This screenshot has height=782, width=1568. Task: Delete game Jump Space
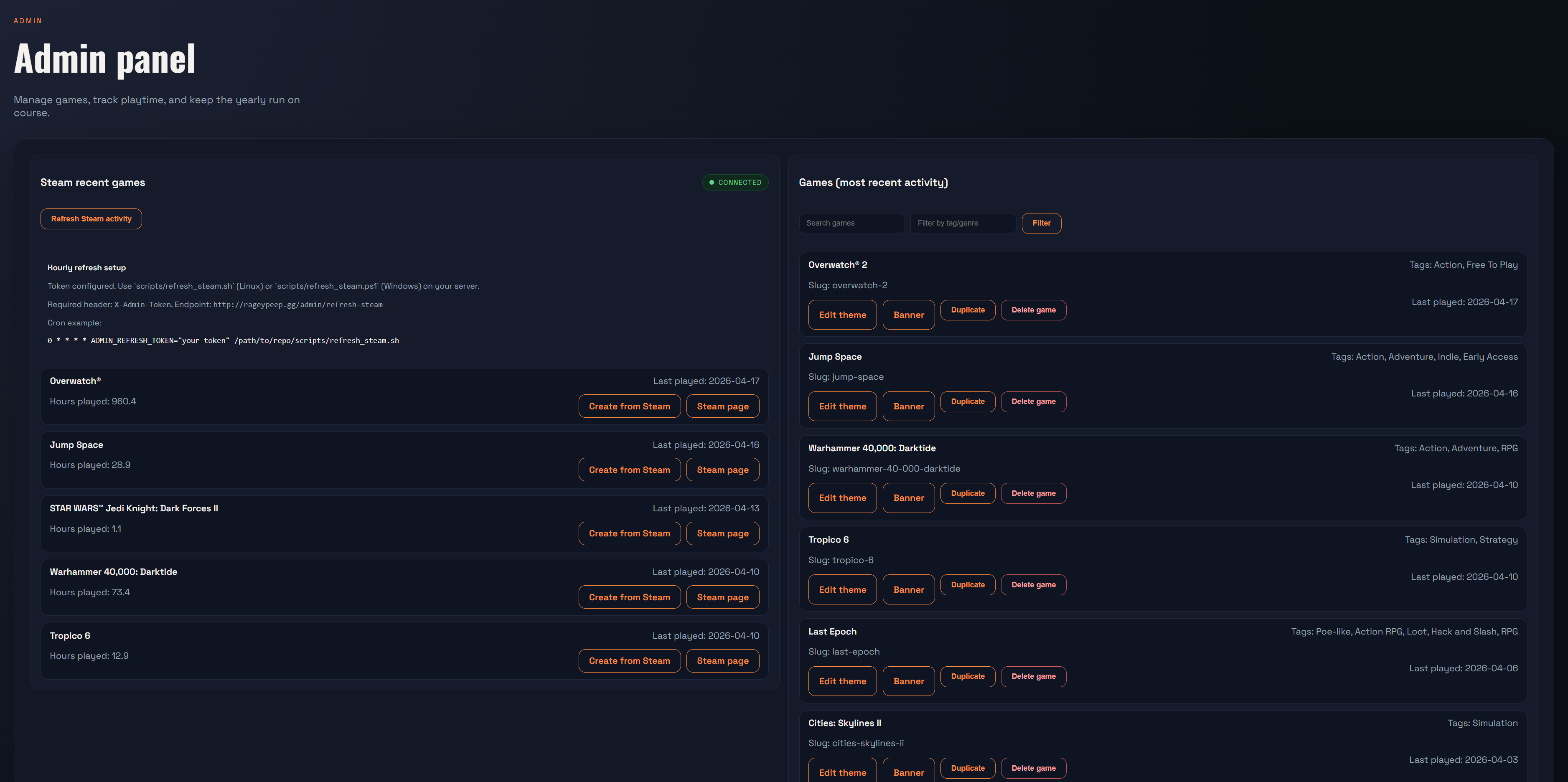coord(1033,401)
